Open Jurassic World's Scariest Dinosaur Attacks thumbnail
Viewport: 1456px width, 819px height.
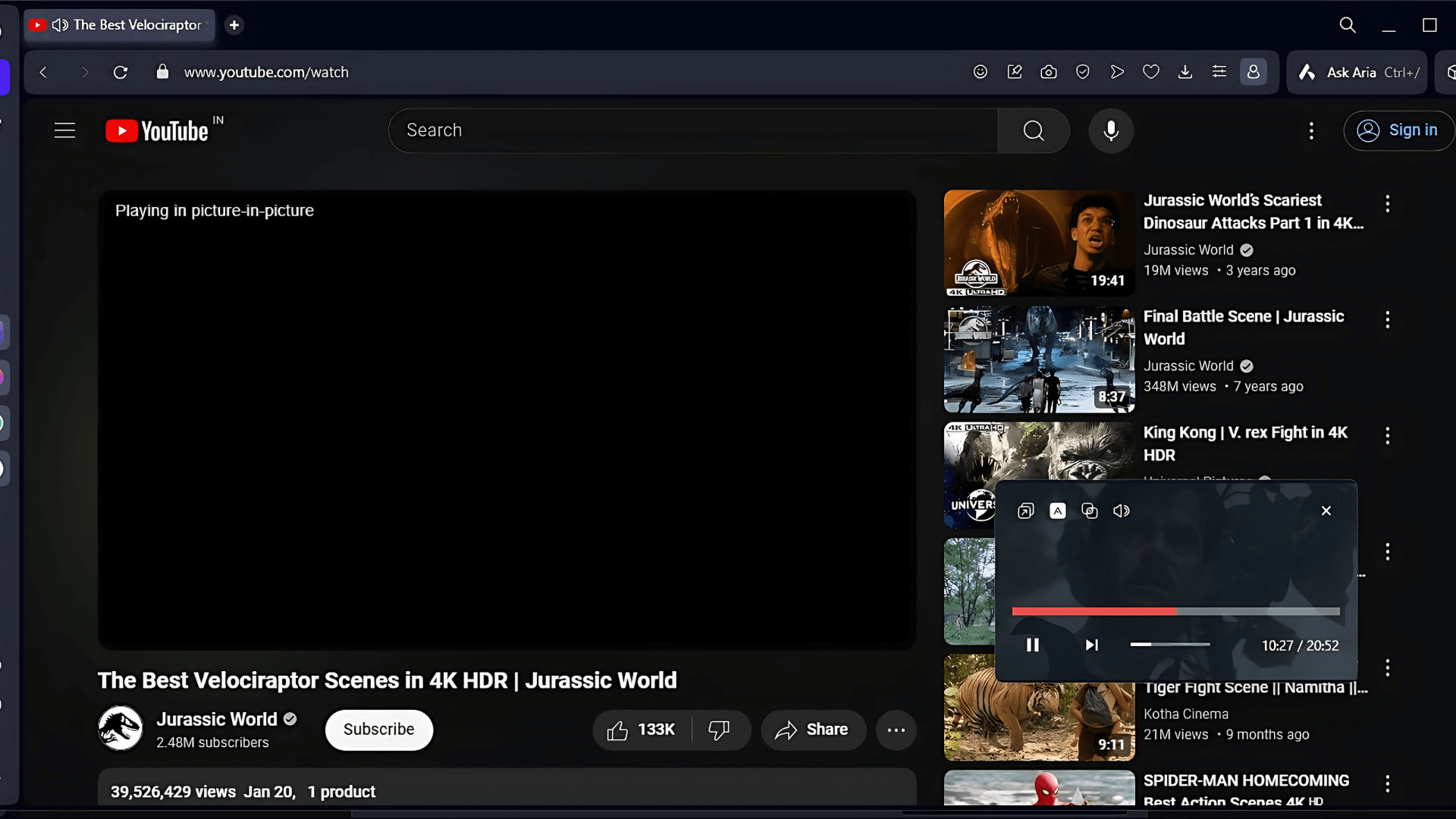click(1039, 243)
